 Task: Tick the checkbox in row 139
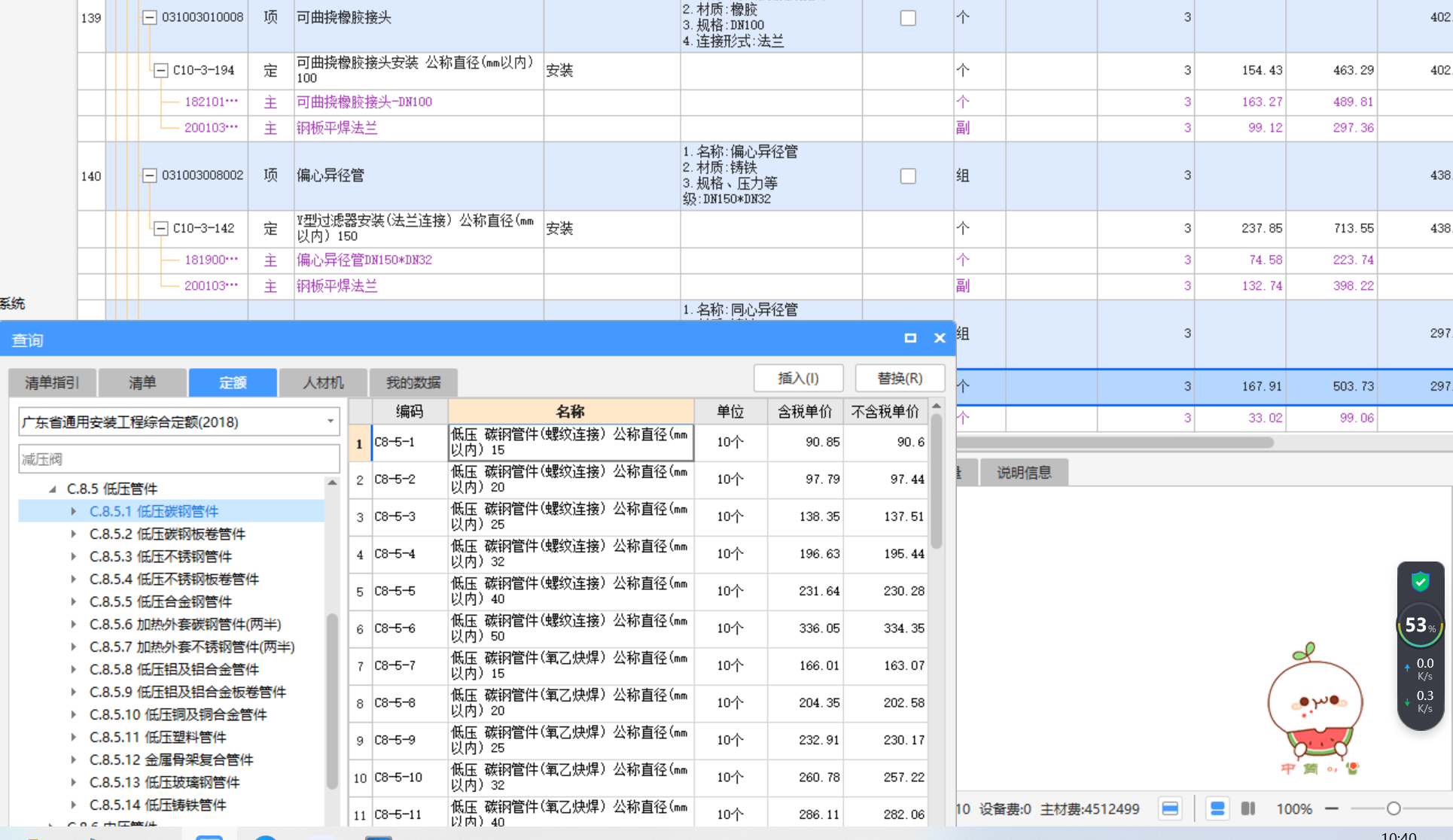[908, 18]
